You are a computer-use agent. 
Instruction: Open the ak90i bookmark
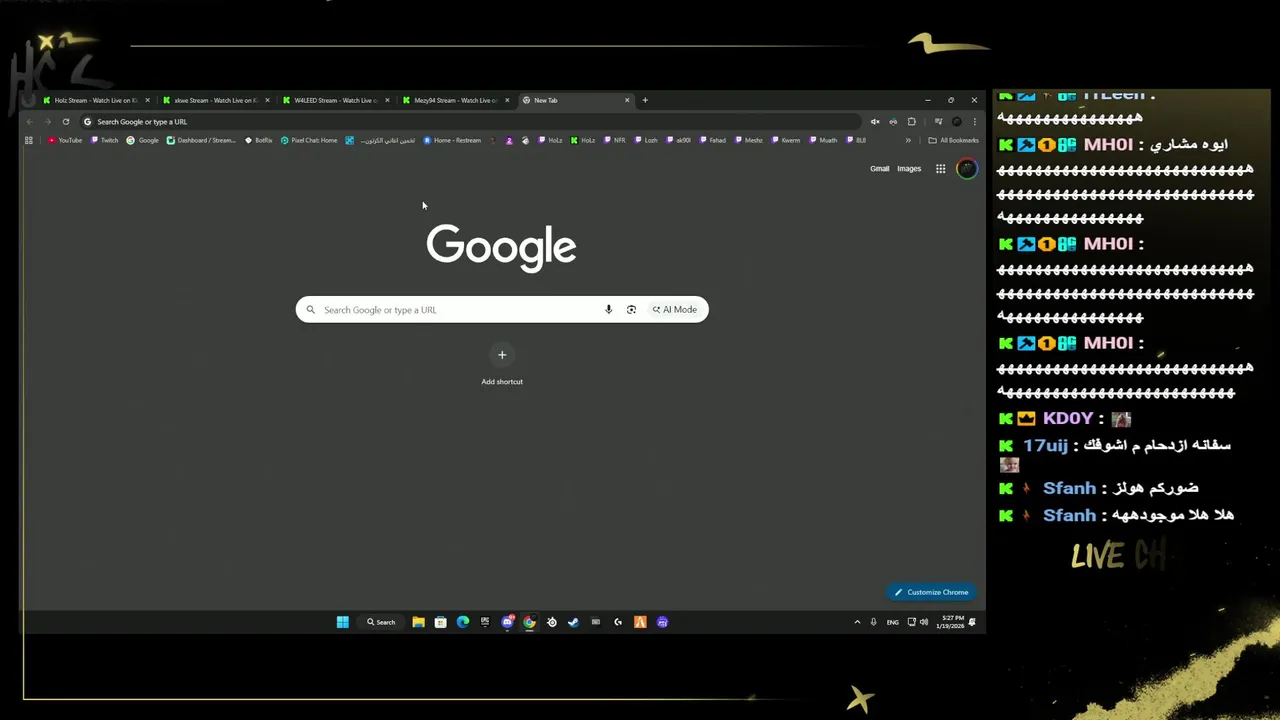(679, 140)
